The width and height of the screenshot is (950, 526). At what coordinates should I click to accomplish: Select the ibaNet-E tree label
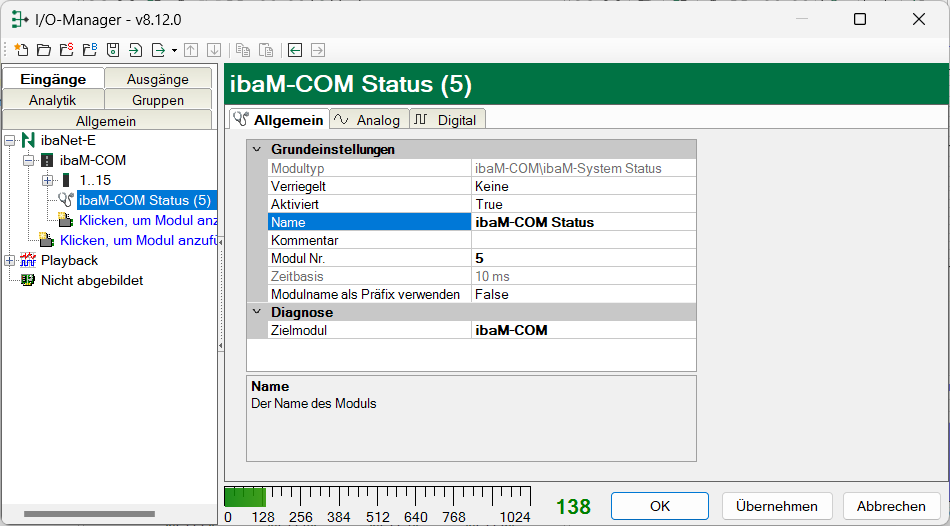[x=68, y=141]
